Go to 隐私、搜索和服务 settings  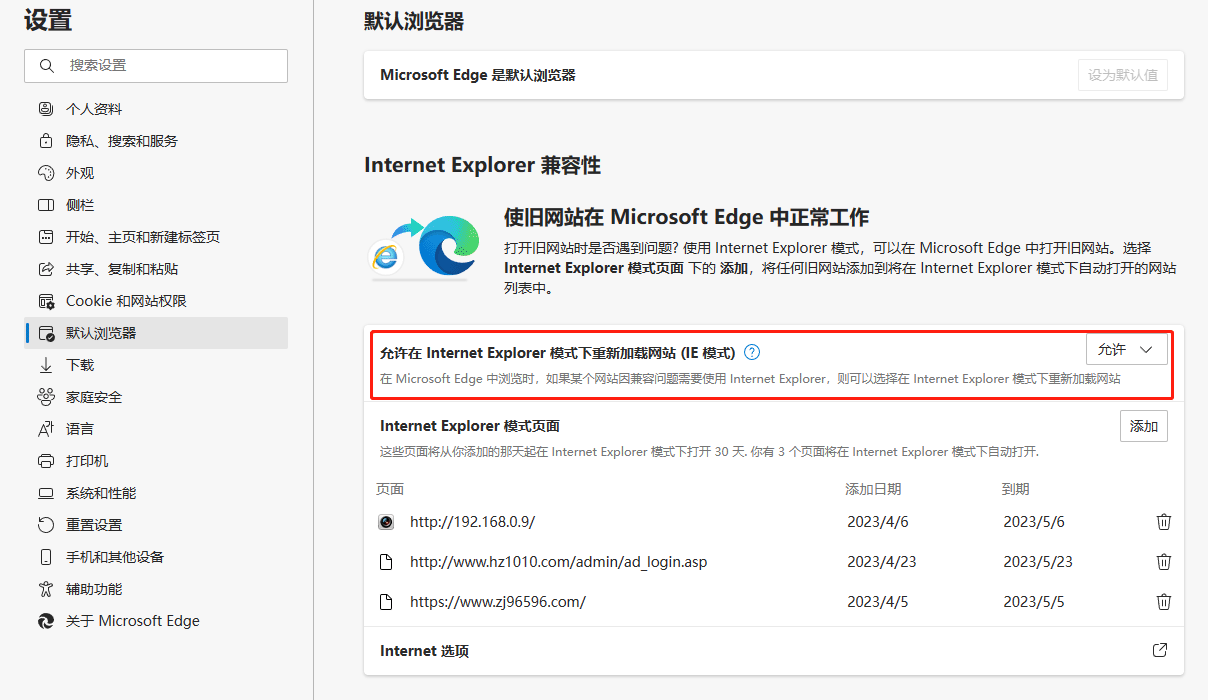156,141
